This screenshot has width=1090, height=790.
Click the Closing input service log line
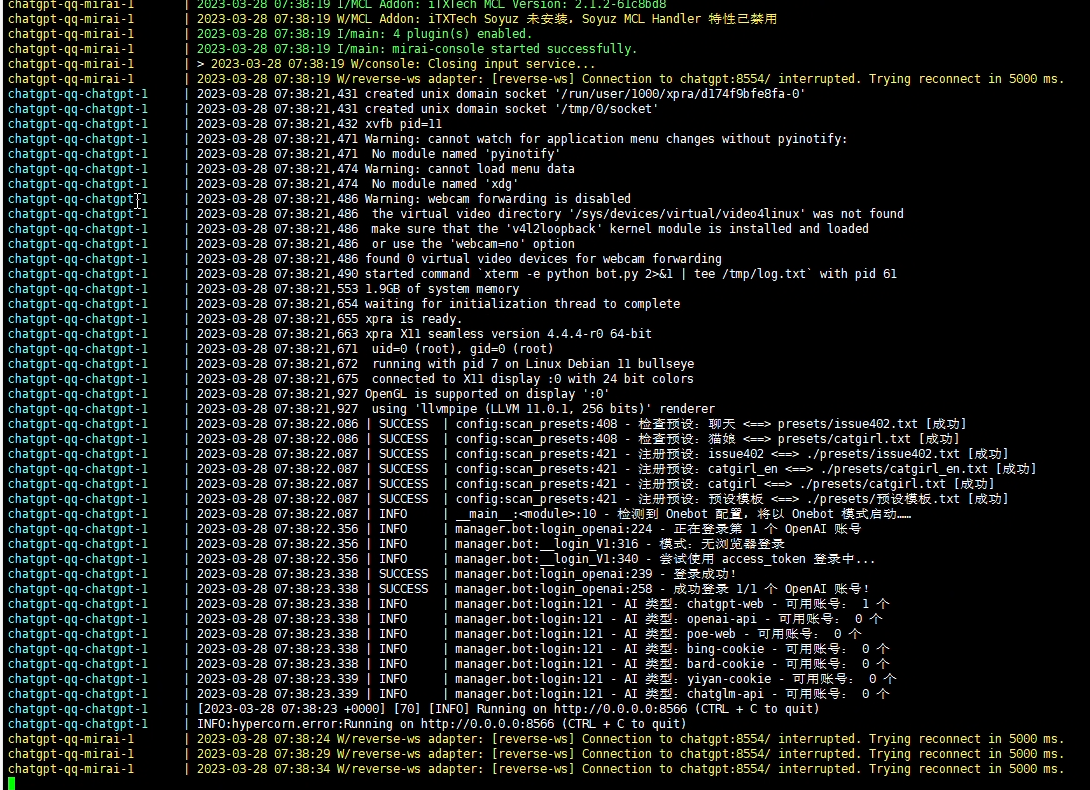click(390, 63)
